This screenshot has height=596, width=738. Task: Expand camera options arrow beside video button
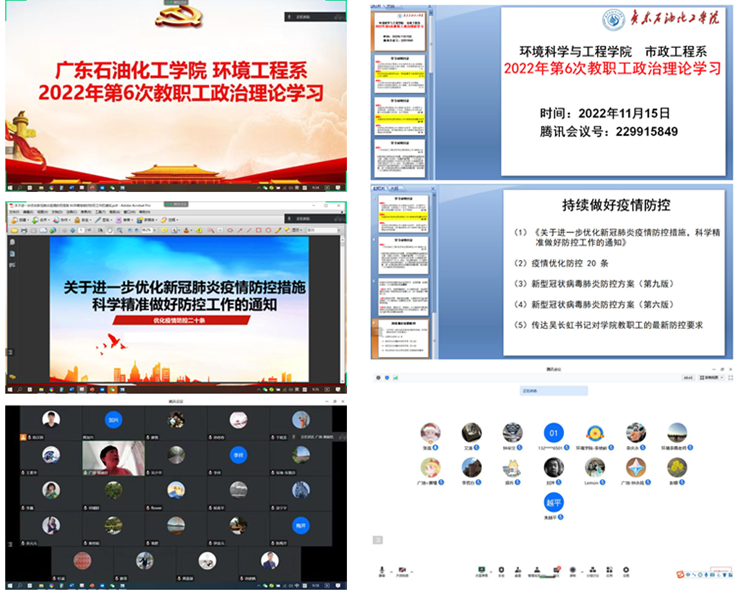[412, 571]
